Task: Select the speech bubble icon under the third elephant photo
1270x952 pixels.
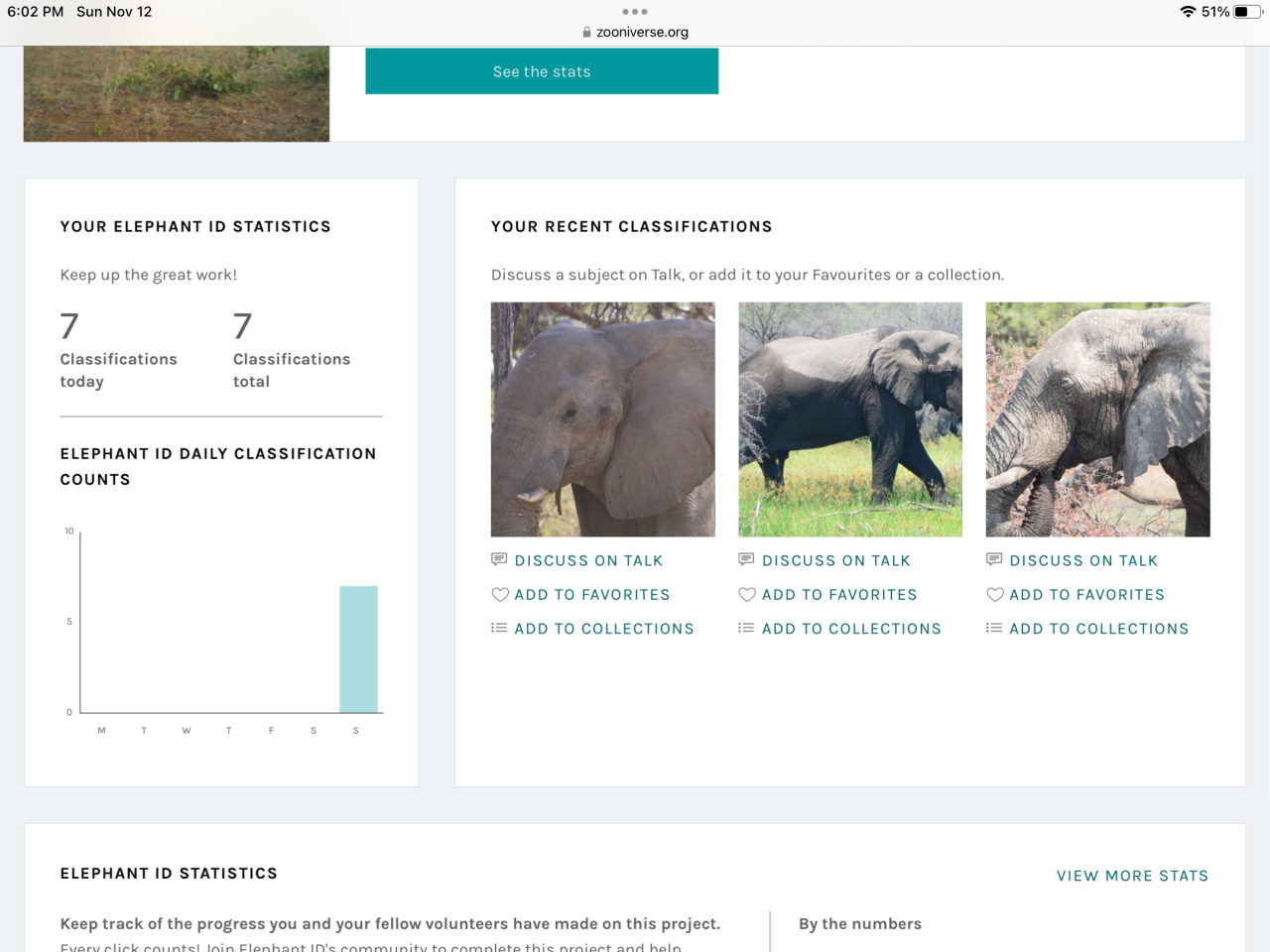Action: coord(994,559)
